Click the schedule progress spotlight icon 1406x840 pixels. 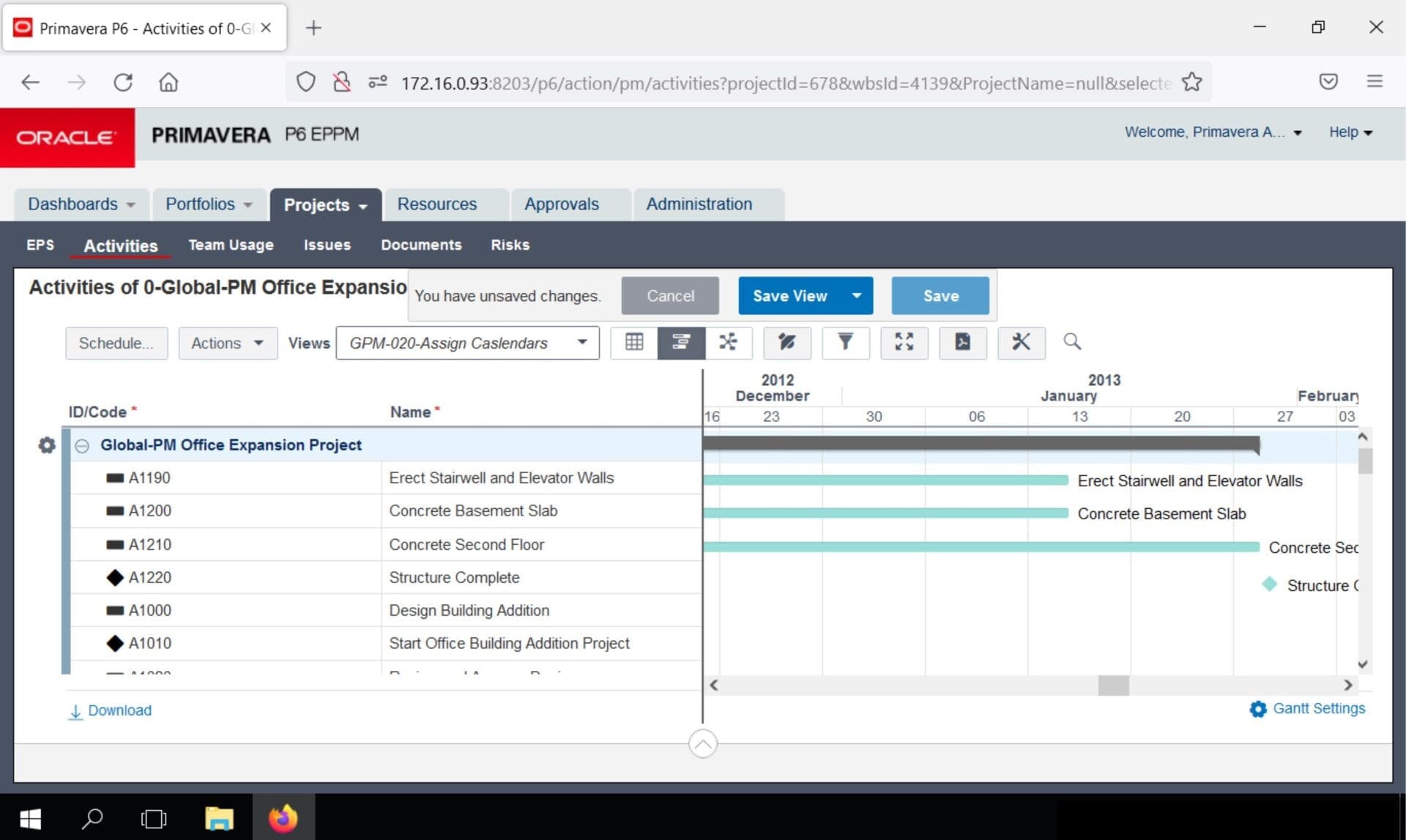786,342
